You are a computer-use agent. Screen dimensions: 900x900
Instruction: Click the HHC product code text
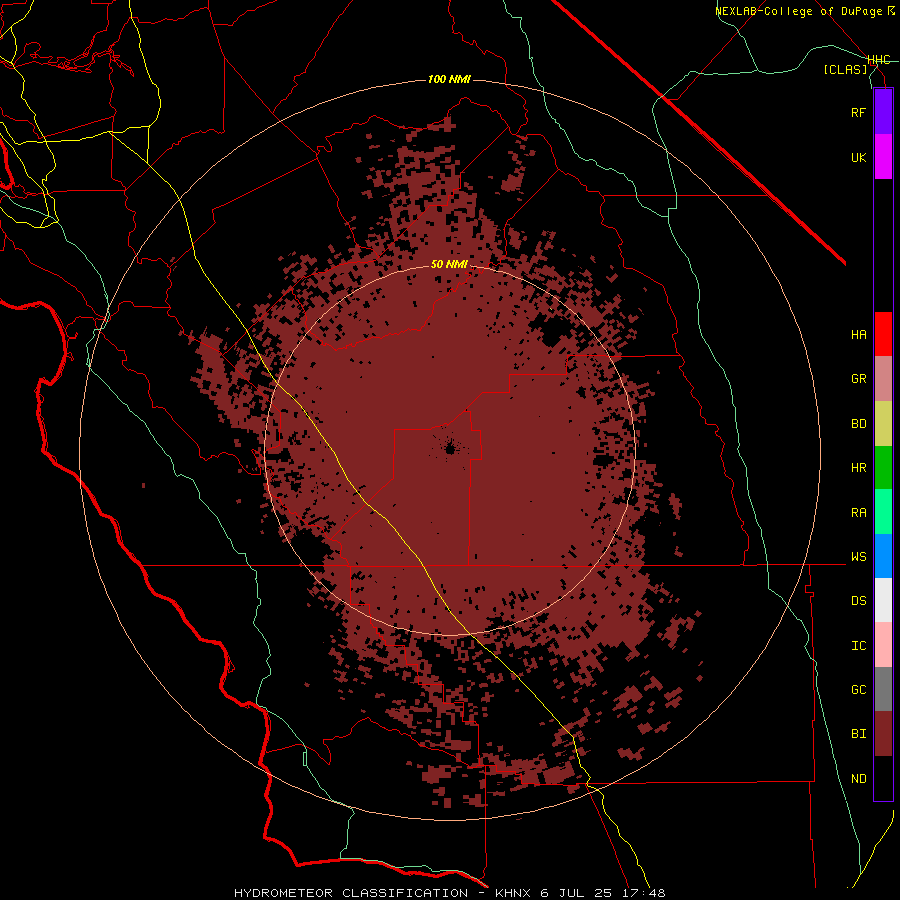click(879, 60)
